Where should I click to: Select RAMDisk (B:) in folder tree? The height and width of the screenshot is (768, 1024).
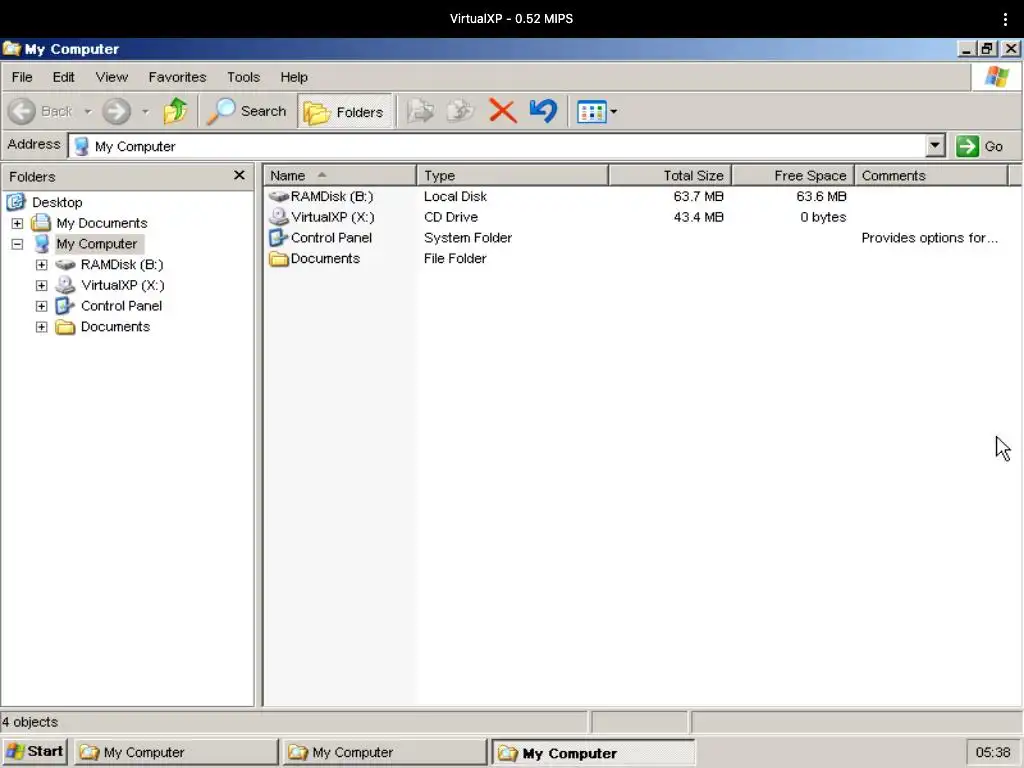pos(121,264)
